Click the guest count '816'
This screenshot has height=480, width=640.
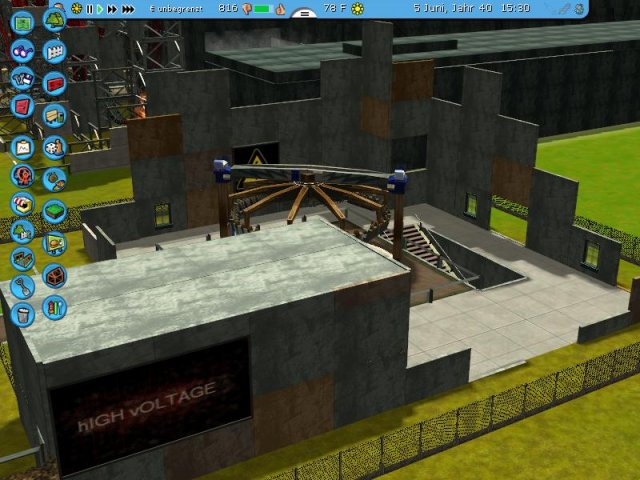[228, 8]
